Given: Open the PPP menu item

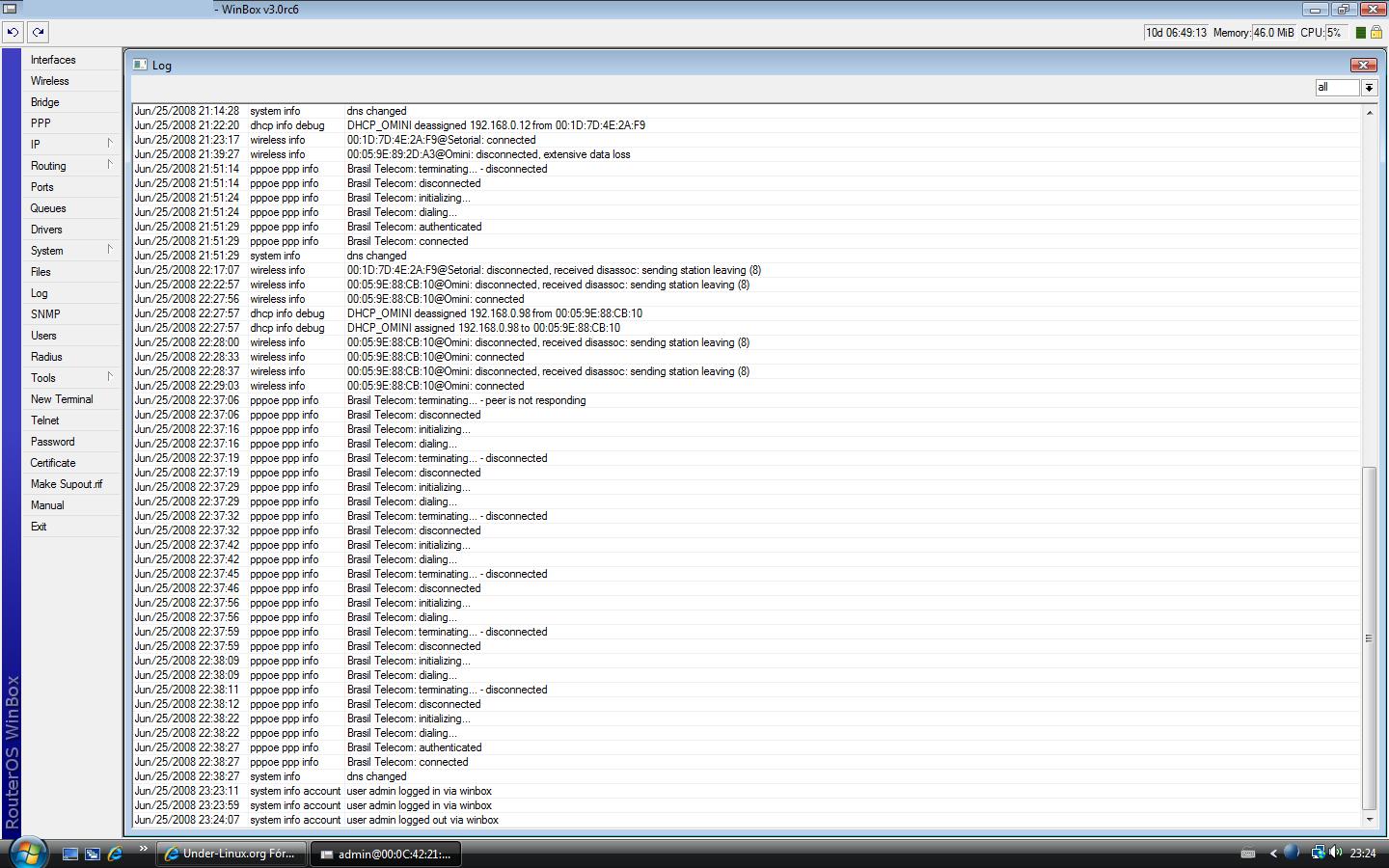Looking at the screenshot, I should pyautogui.click(x=71, y=123).
